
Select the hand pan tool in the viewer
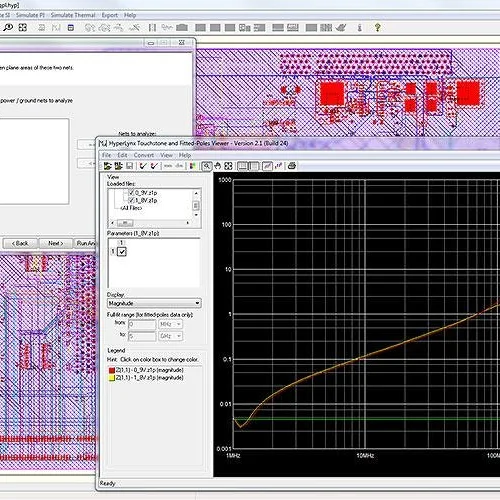(218, 166)
